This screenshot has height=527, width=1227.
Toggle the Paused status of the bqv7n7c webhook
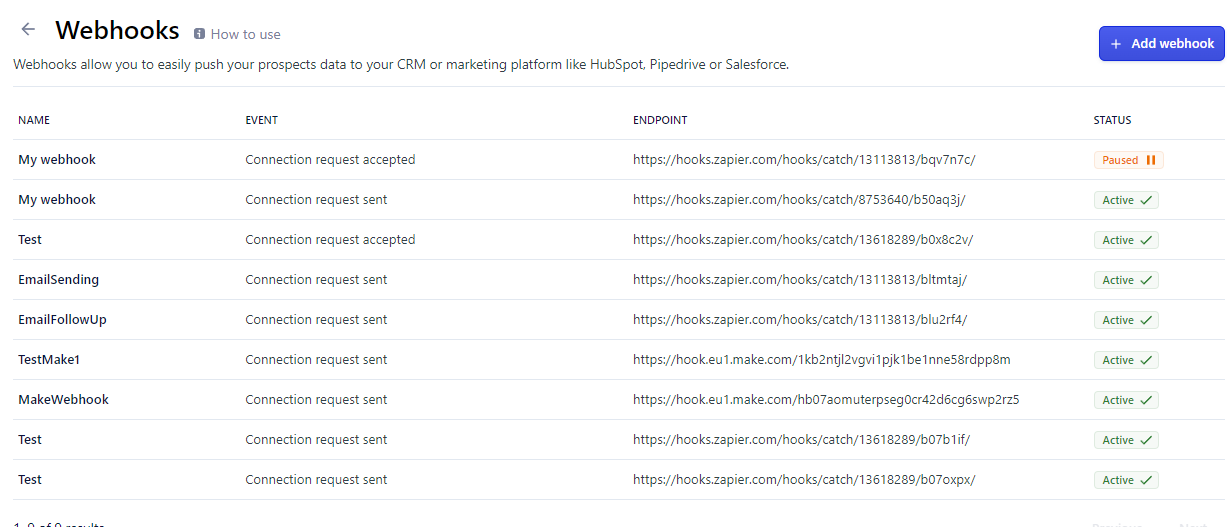pos(1129,160)
